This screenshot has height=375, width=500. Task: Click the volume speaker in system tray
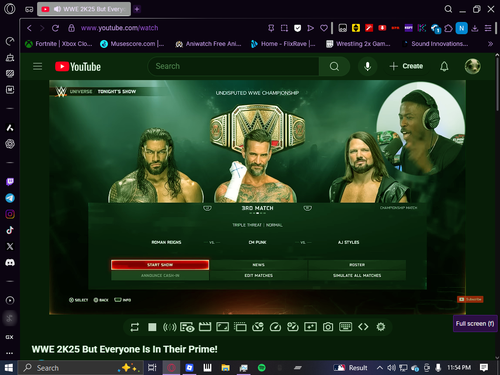coord(391,368)
